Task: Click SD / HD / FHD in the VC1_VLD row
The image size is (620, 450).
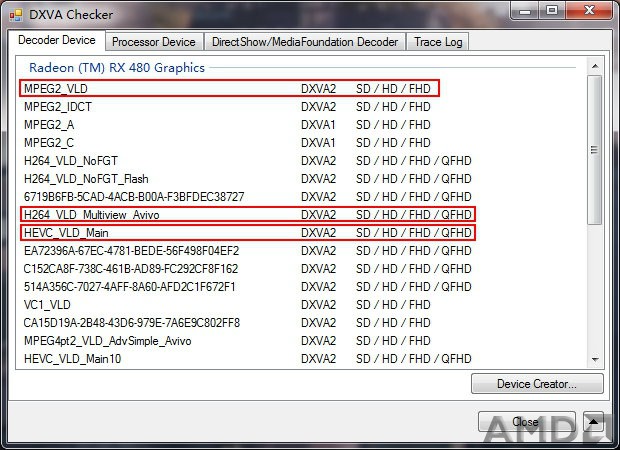Action: pos(393,305)
